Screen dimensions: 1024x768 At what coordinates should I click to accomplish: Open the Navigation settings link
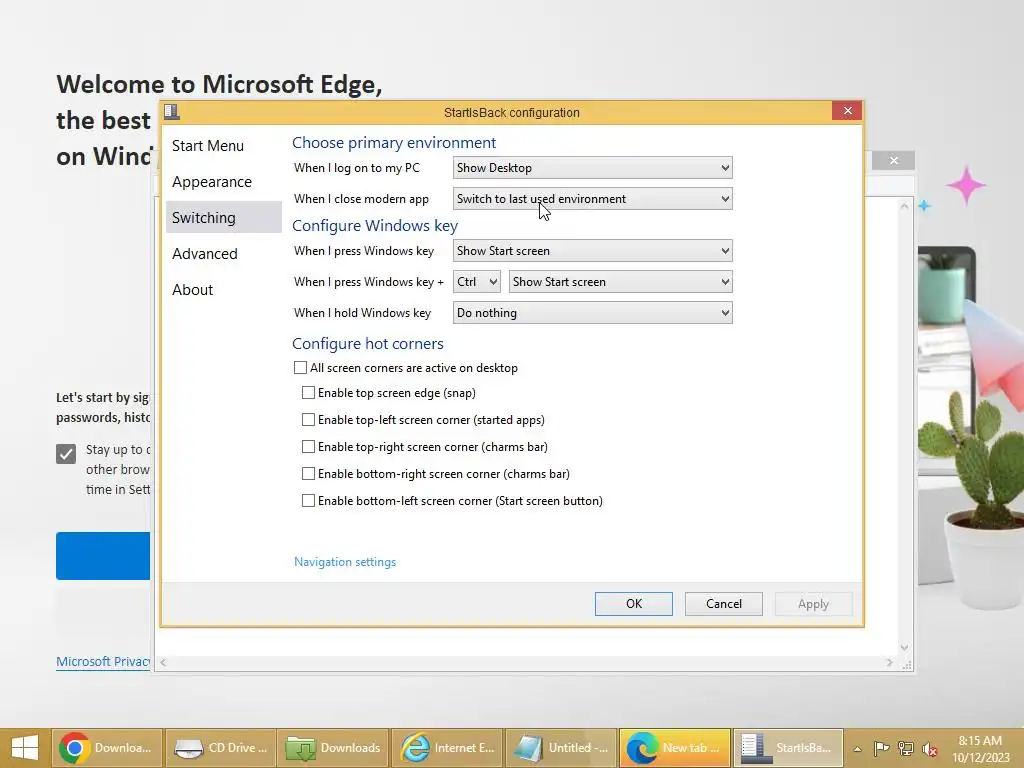point(345,562)
